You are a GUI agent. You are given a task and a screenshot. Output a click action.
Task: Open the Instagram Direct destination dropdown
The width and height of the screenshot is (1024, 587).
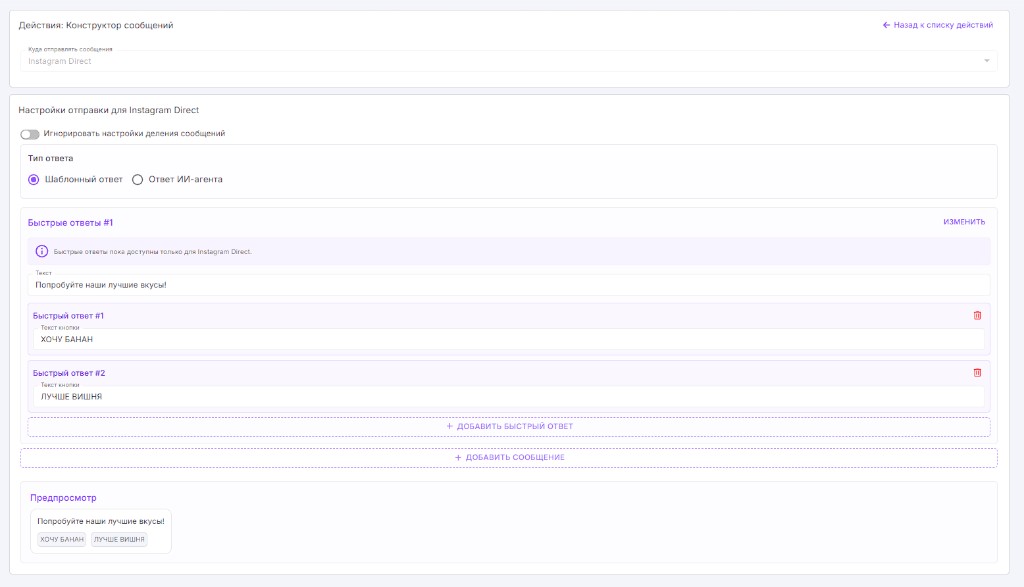(x=509, y=61)
